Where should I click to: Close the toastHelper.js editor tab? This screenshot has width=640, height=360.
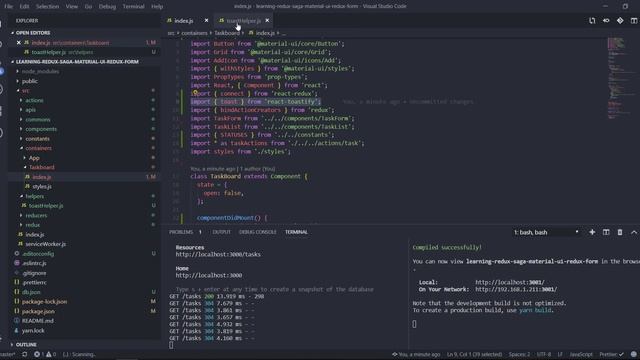tap(267, 20)
